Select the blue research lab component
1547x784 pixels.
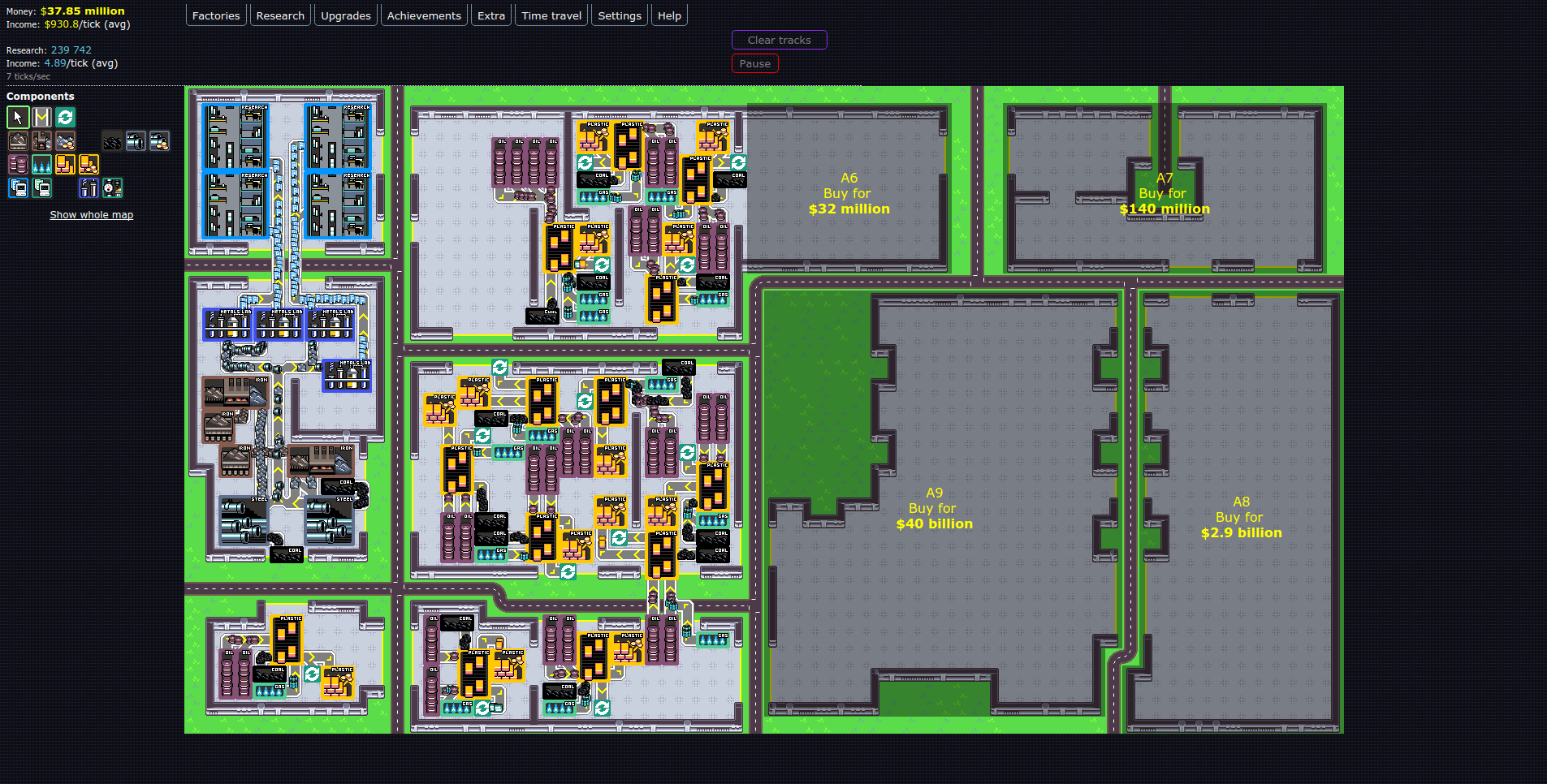(x=18, y=187)
